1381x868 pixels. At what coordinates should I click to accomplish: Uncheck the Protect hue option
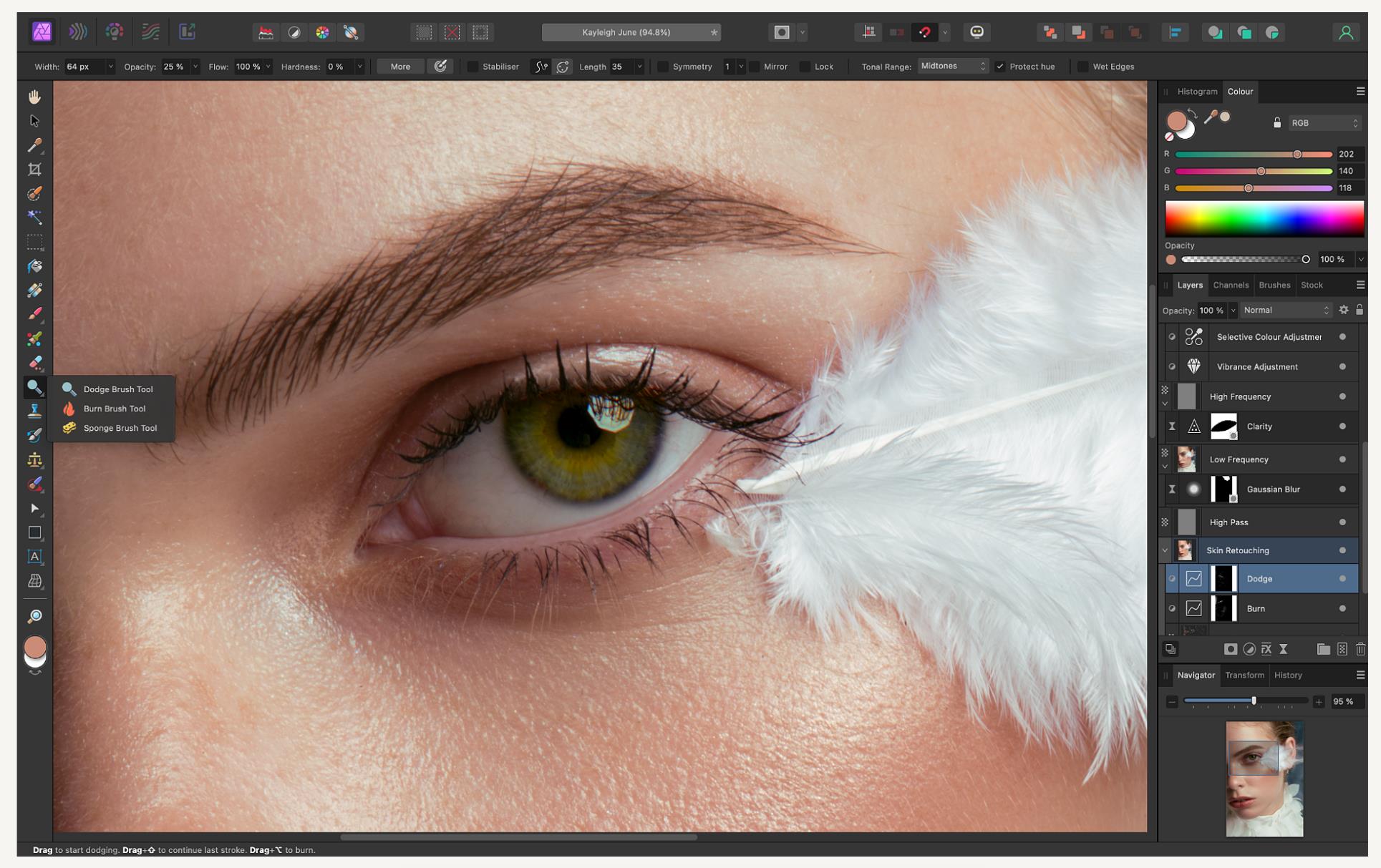click(x=1000, y=67)
